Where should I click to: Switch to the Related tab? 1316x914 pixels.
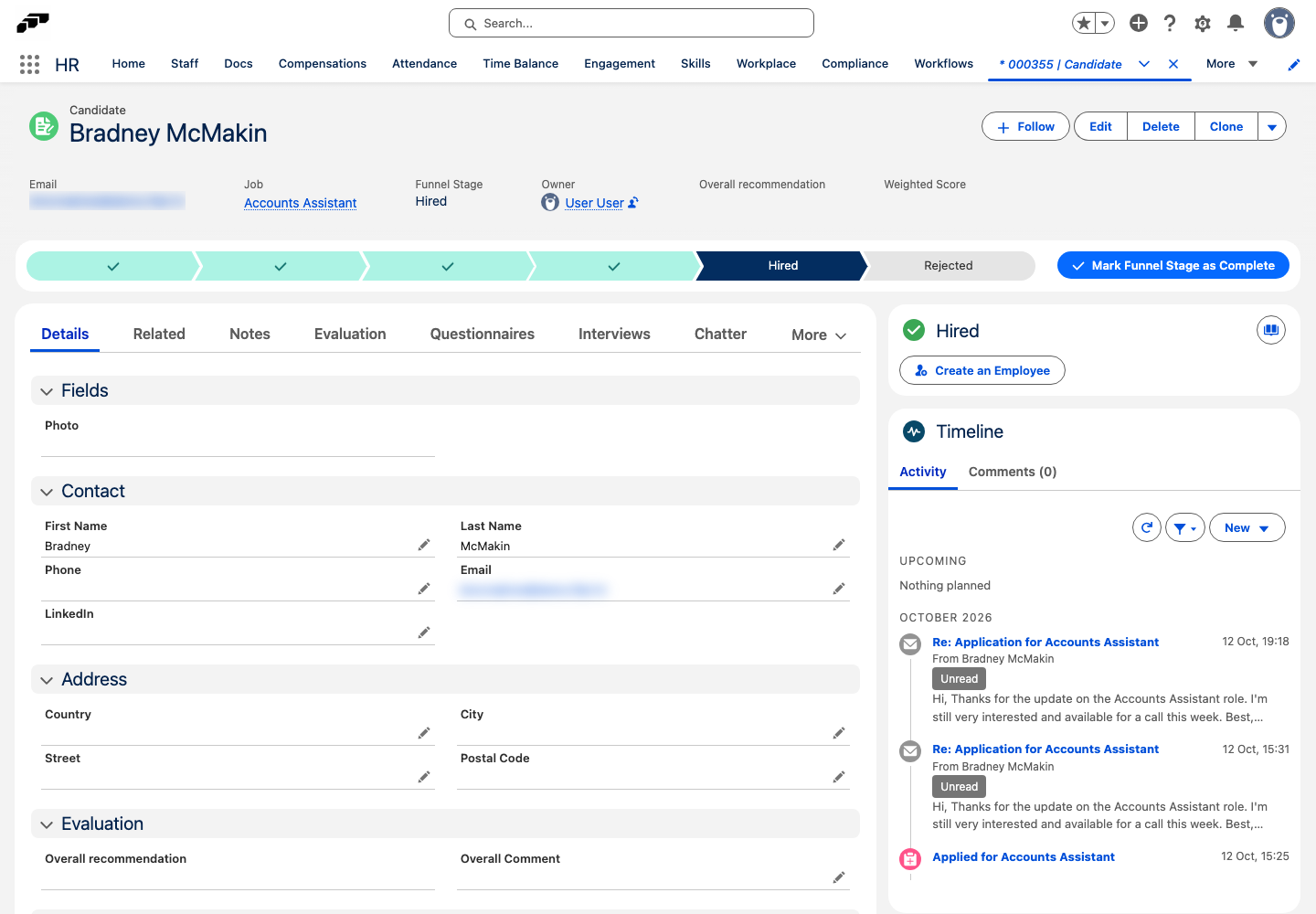159,335
